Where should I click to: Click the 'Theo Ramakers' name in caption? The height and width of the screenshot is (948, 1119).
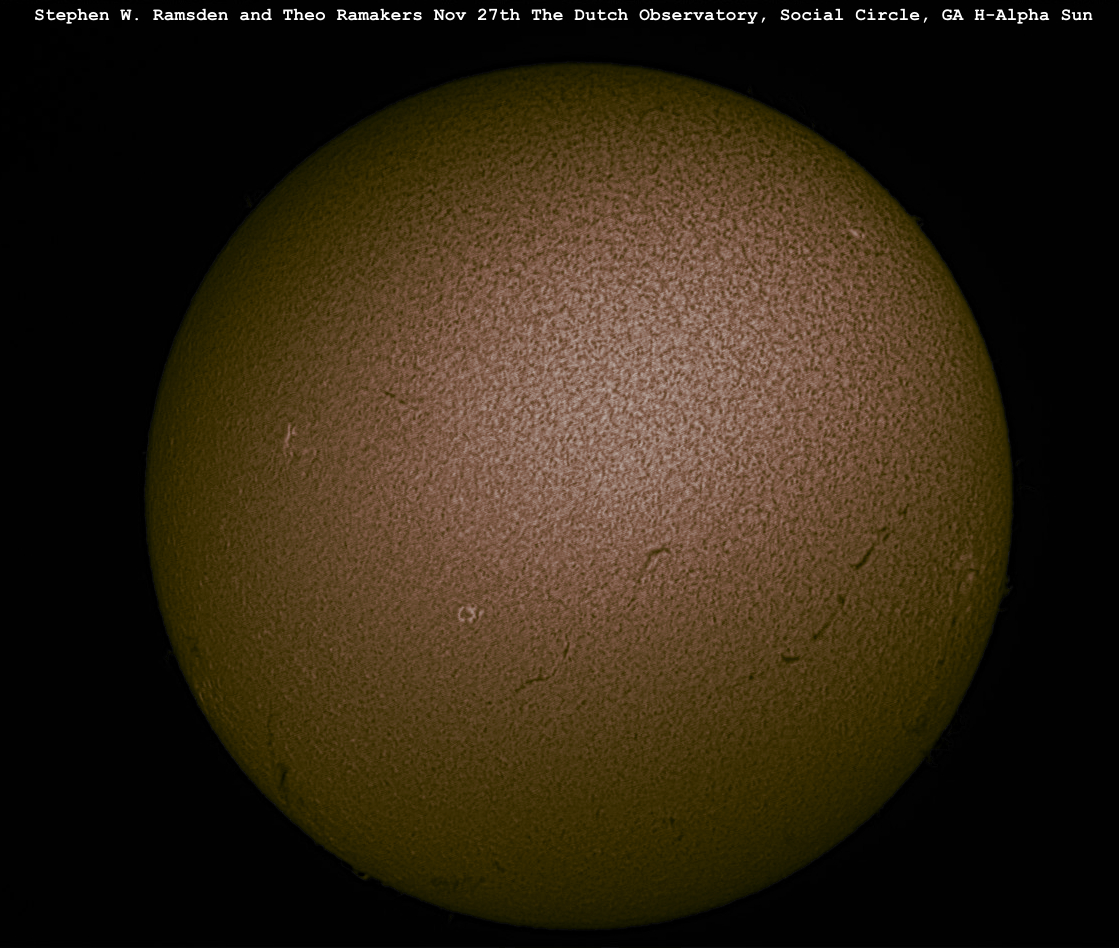tap(353, 15)
